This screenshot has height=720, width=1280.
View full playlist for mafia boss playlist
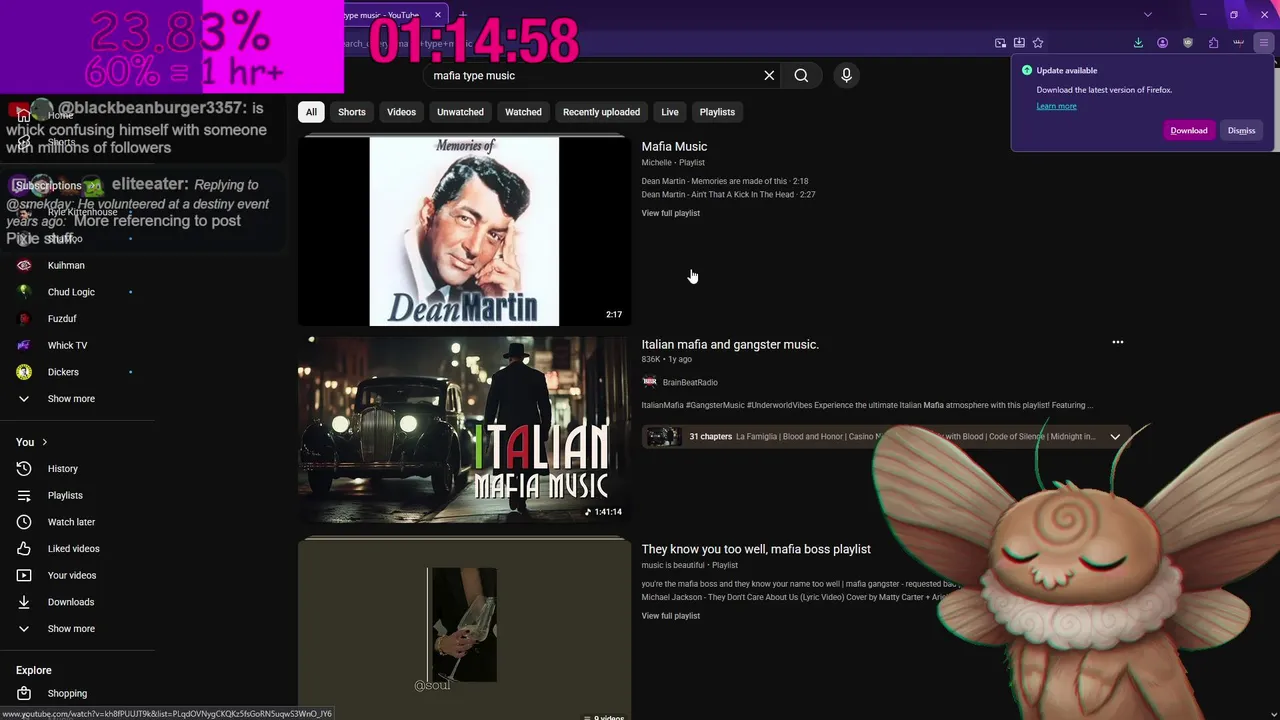(x=671, y=616)
